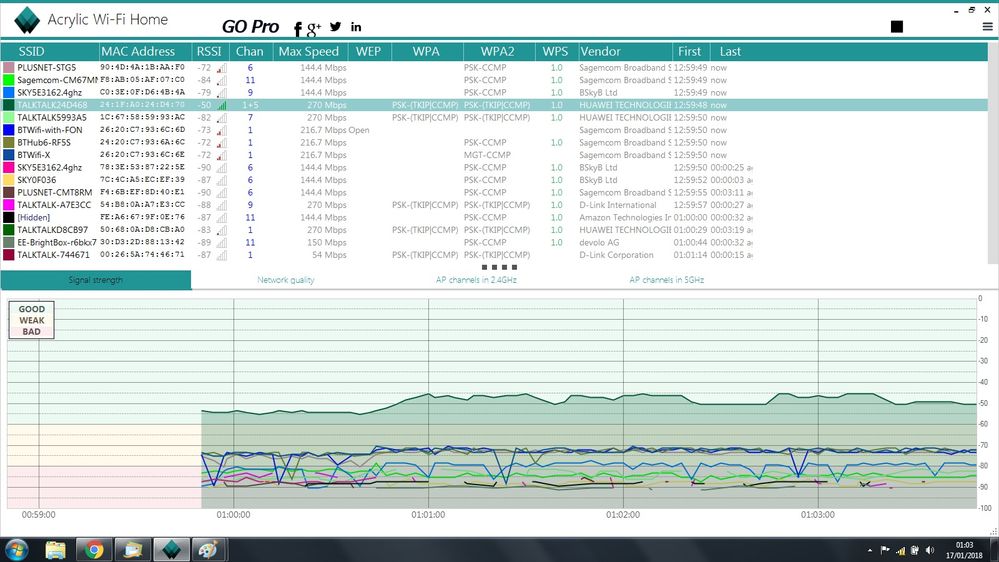Screen dimensions: 999x562
Task: Click Acrylic Wi-Fi taskbar icon
Action: click(171, 549)
